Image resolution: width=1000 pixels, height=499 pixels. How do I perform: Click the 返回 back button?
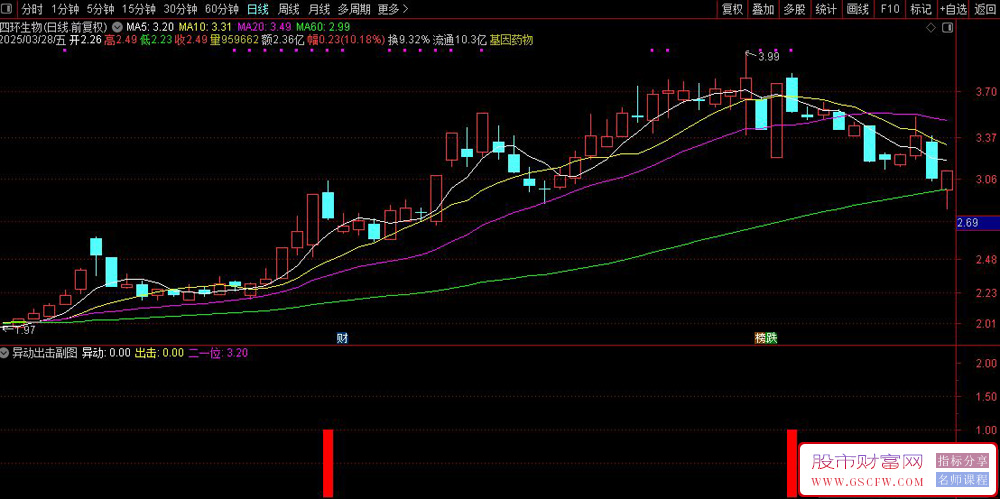986,9
